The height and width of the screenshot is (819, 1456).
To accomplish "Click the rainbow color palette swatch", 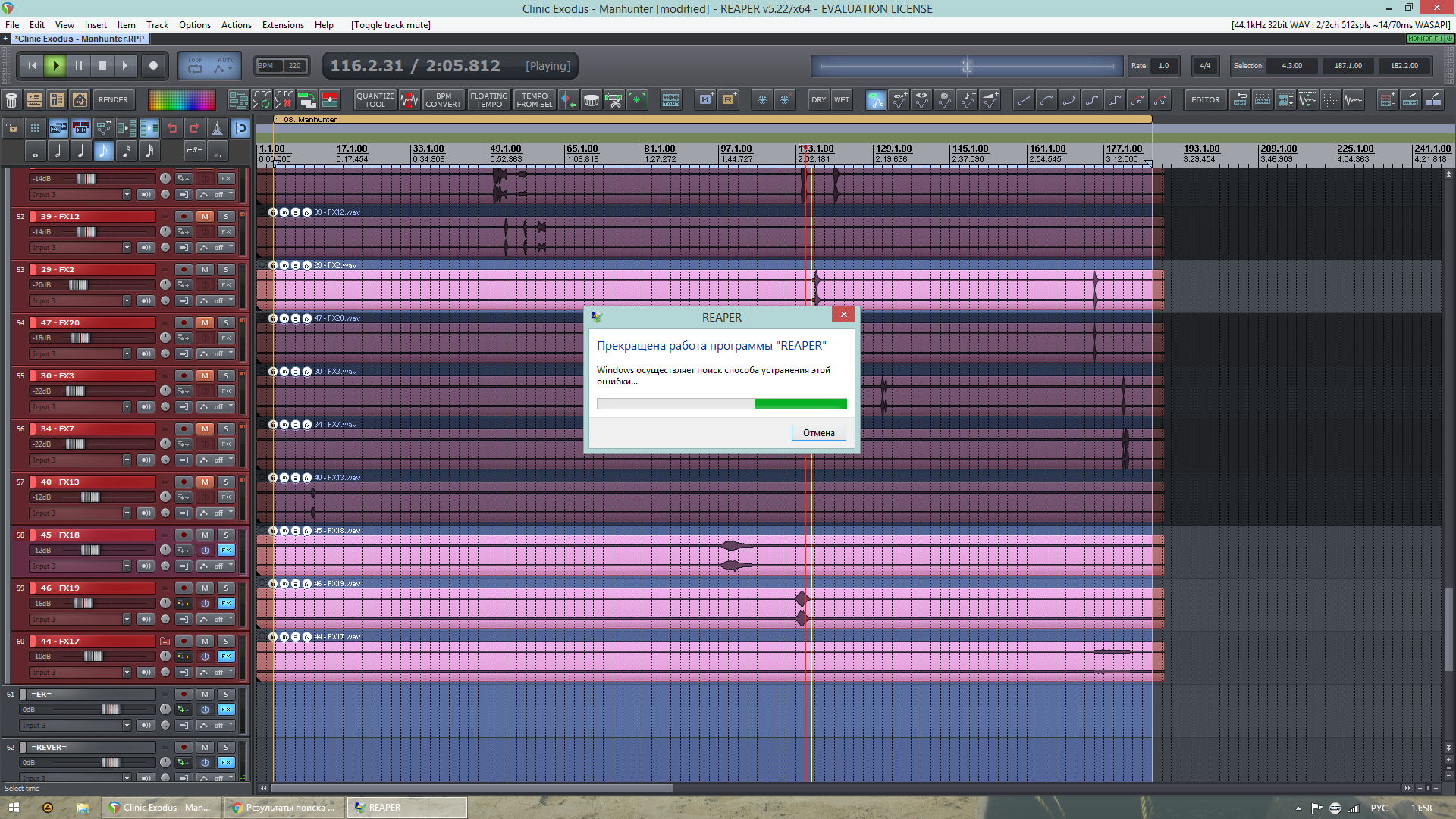I will pos(182,100).
